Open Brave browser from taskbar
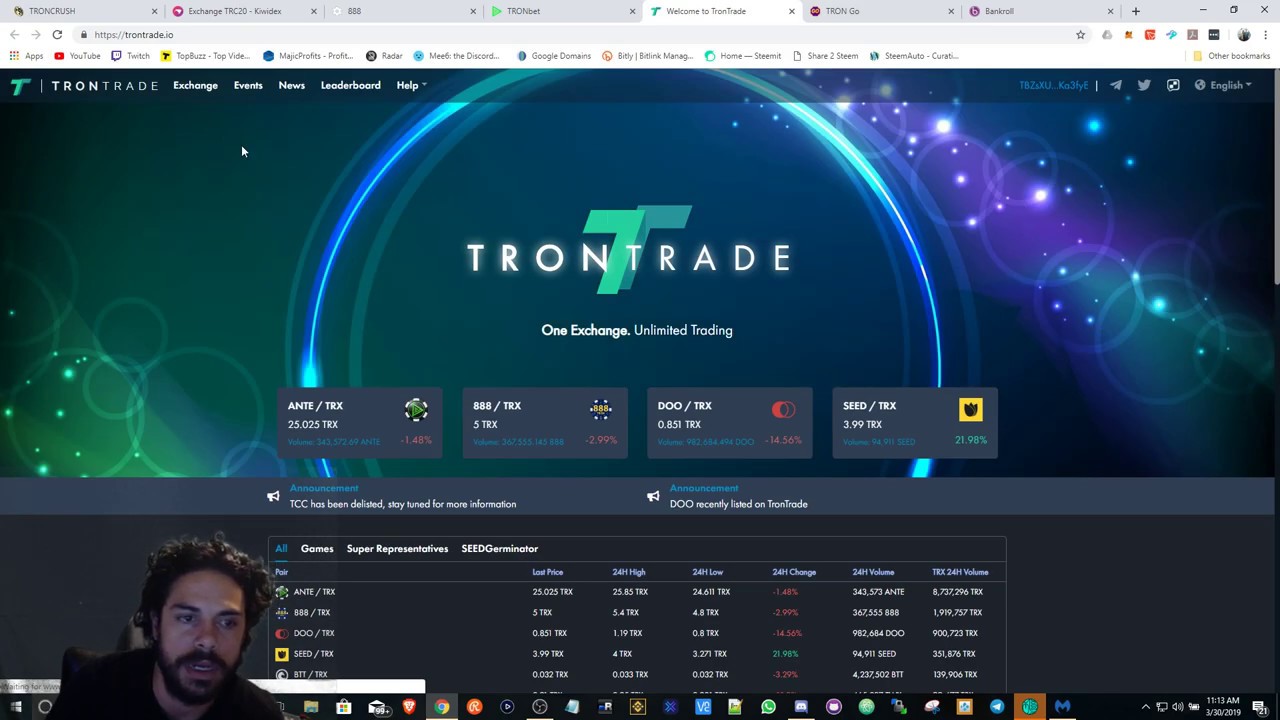This screenshot has width=1280, height=720. (408, 707)
